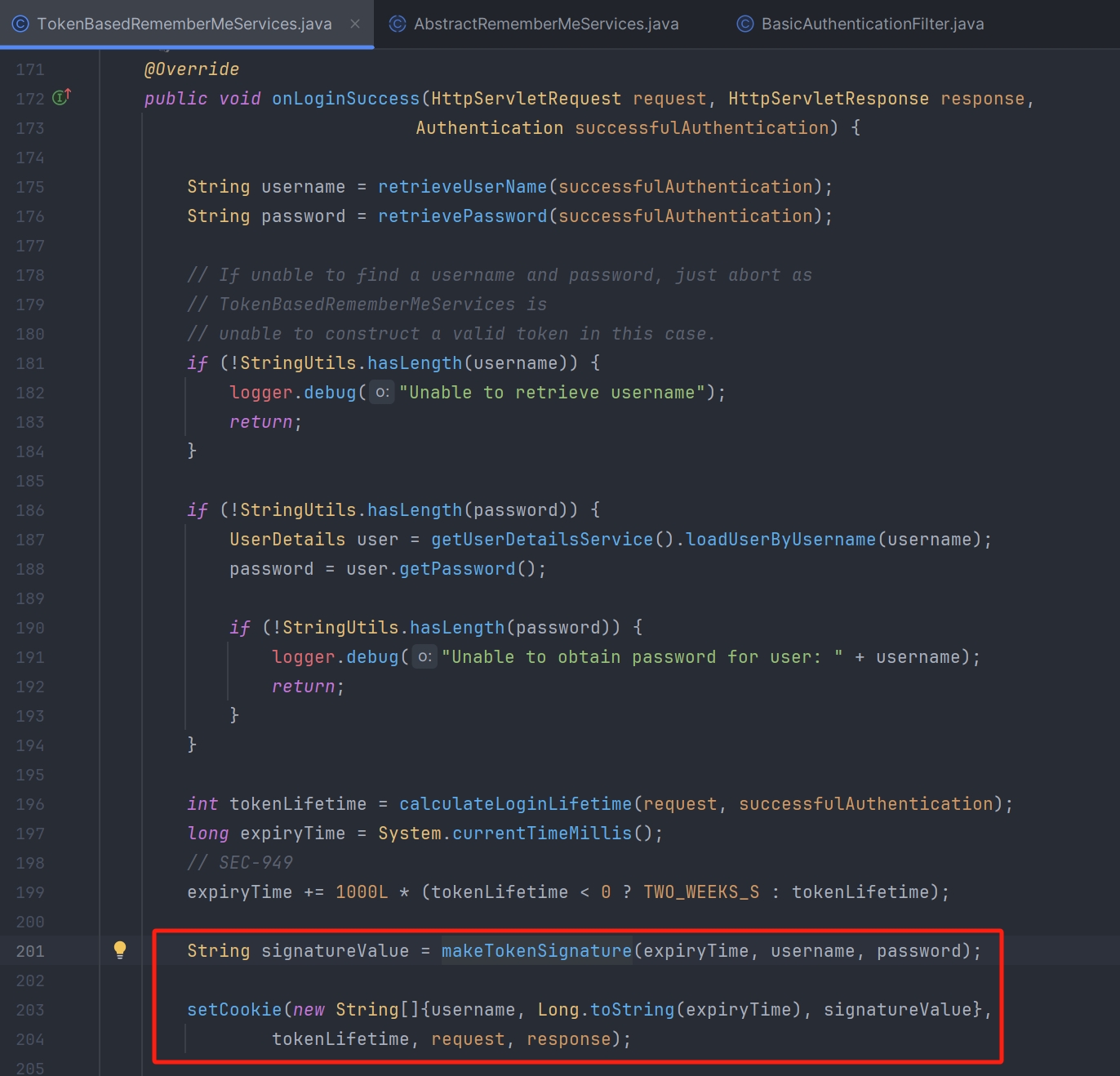
Task: Click the class icon on TokenBasedRememberMeServices.java tab
Action: (x=20, y=24)
